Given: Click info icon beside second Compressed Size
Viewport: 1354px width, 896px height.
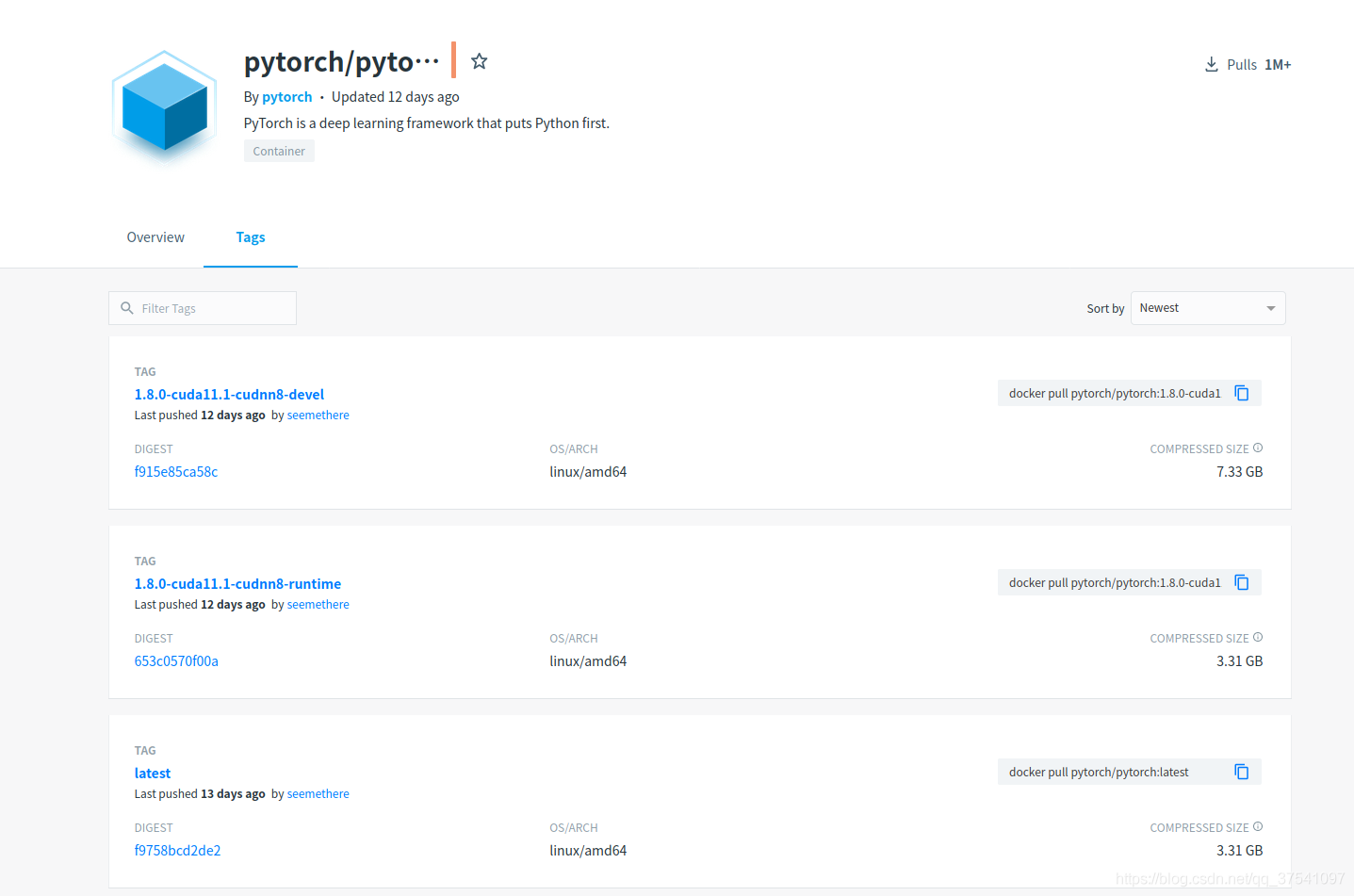Looking at the screenshot, I should [x=1258, y=638].
